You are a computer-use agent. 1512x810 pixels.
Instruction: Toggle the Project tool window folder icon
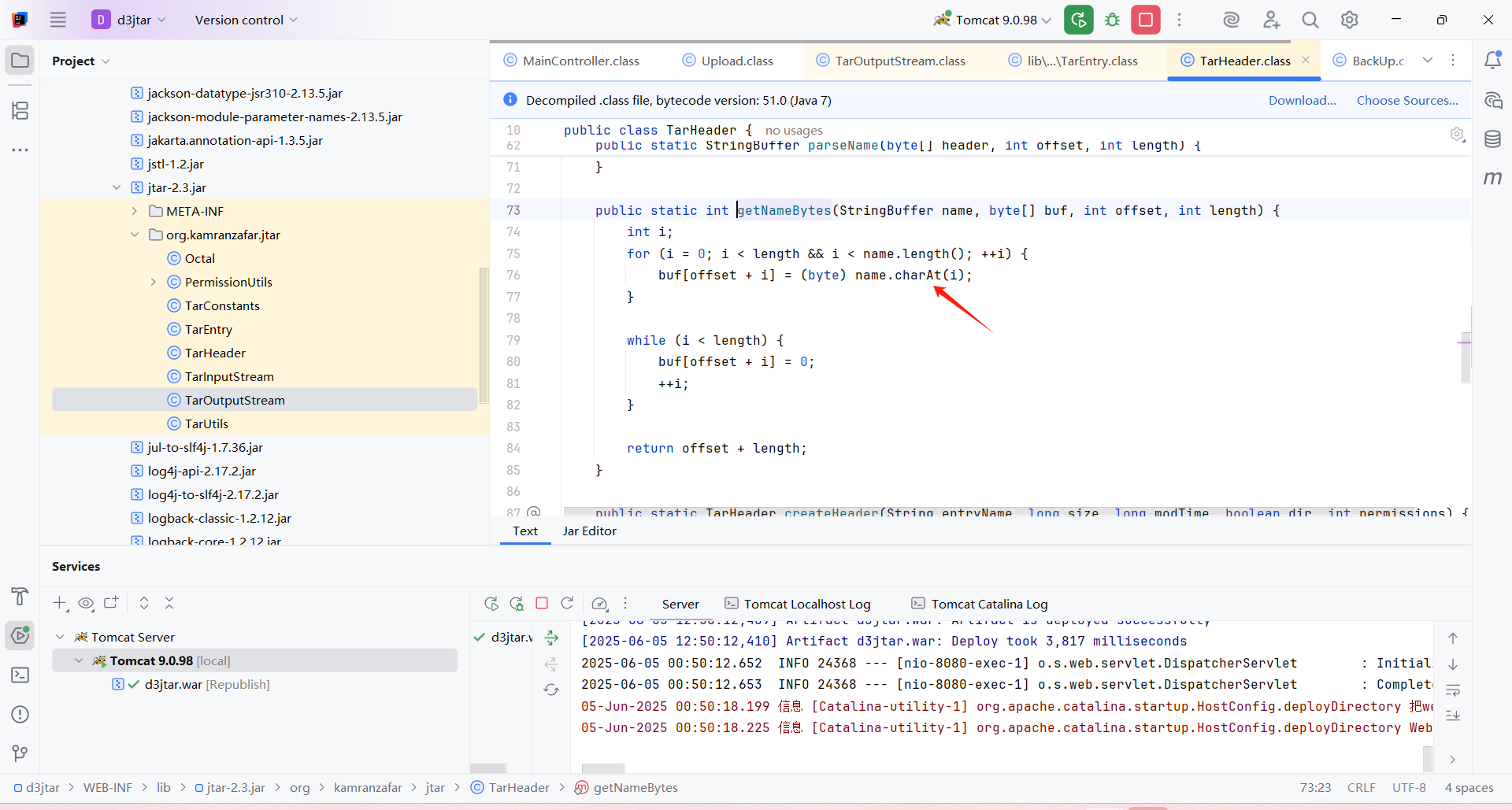[20, 61]
